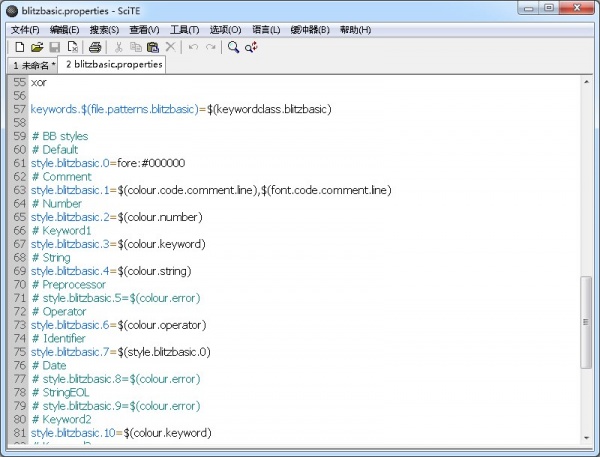Image resolution: width=600 pixels, height=457 pixels.
Task: Click the Paste clipboard icon
Action: 152,47
